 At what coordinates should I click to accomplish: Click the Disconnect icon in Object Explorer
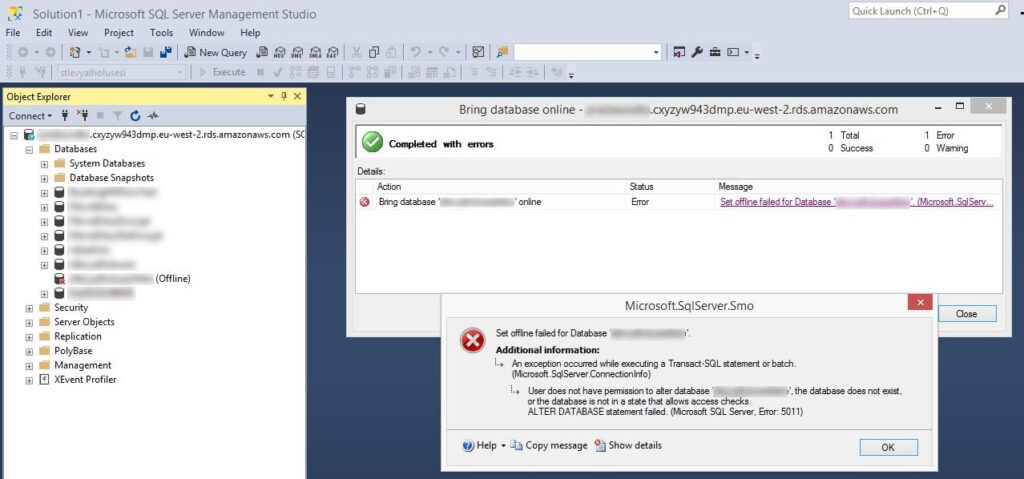click(x=82, y=116)
